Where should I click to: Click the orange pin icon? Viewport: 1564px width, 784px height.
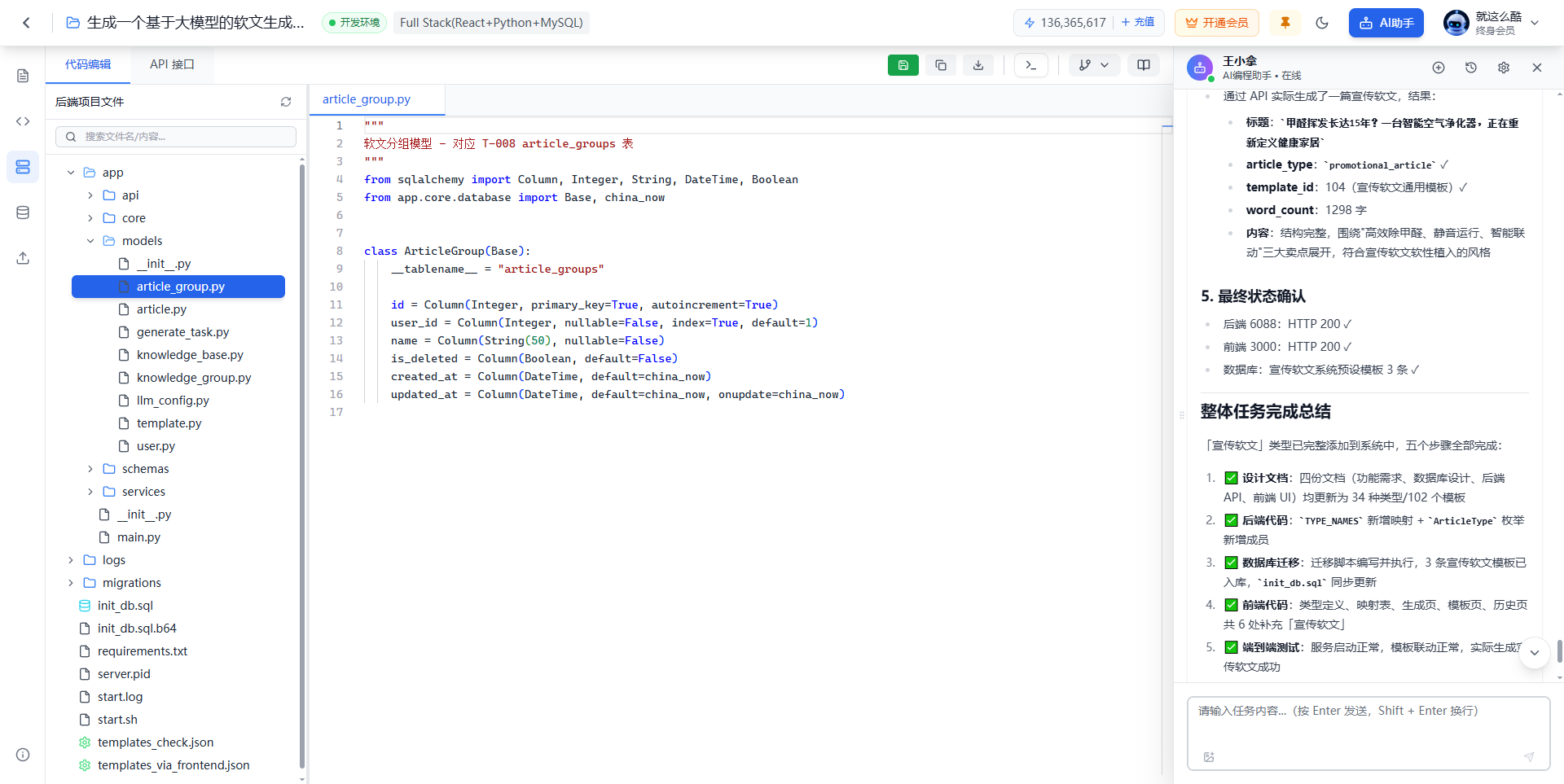tap(1285, 23)
